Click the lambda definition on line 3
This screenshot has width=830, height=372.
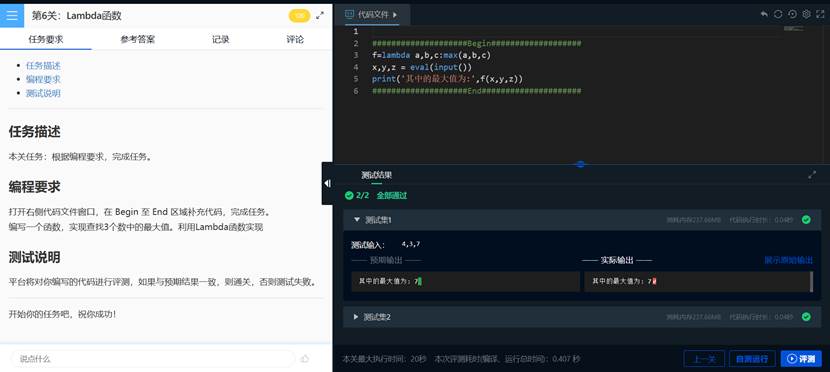[x=432, y=55]
